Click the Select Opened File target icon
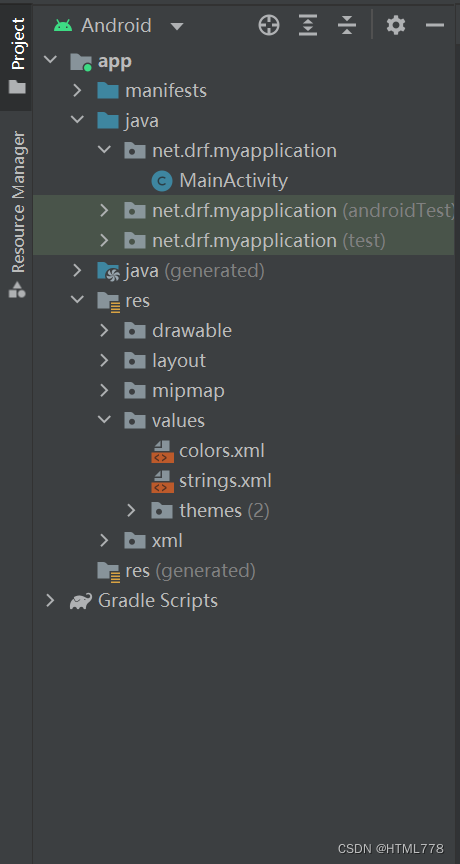This screenshot has width=460, height=864. [269, 25]
